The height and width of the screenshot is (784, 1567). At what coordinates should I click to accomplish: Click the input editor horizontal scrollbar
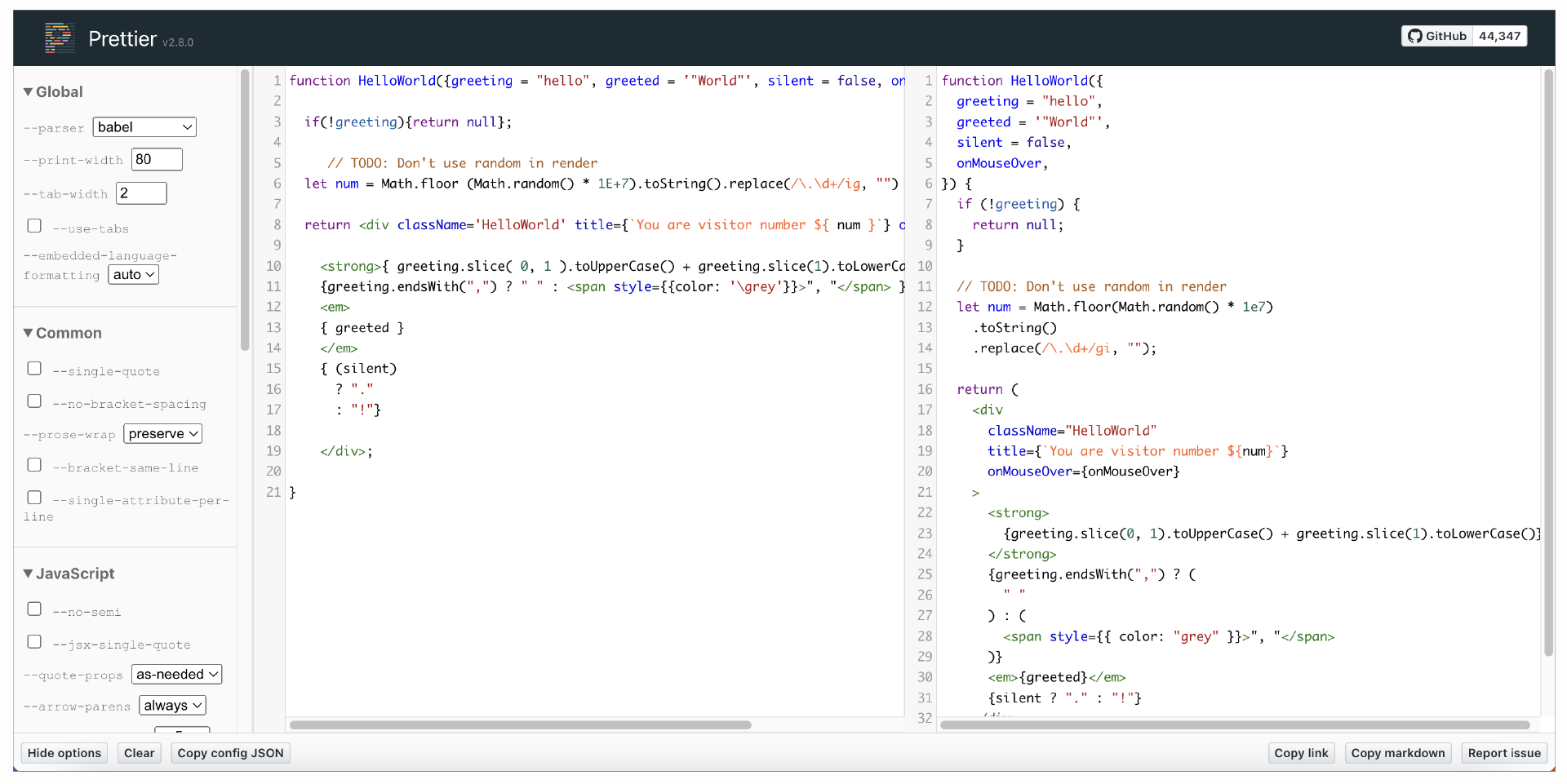point(520,724)
